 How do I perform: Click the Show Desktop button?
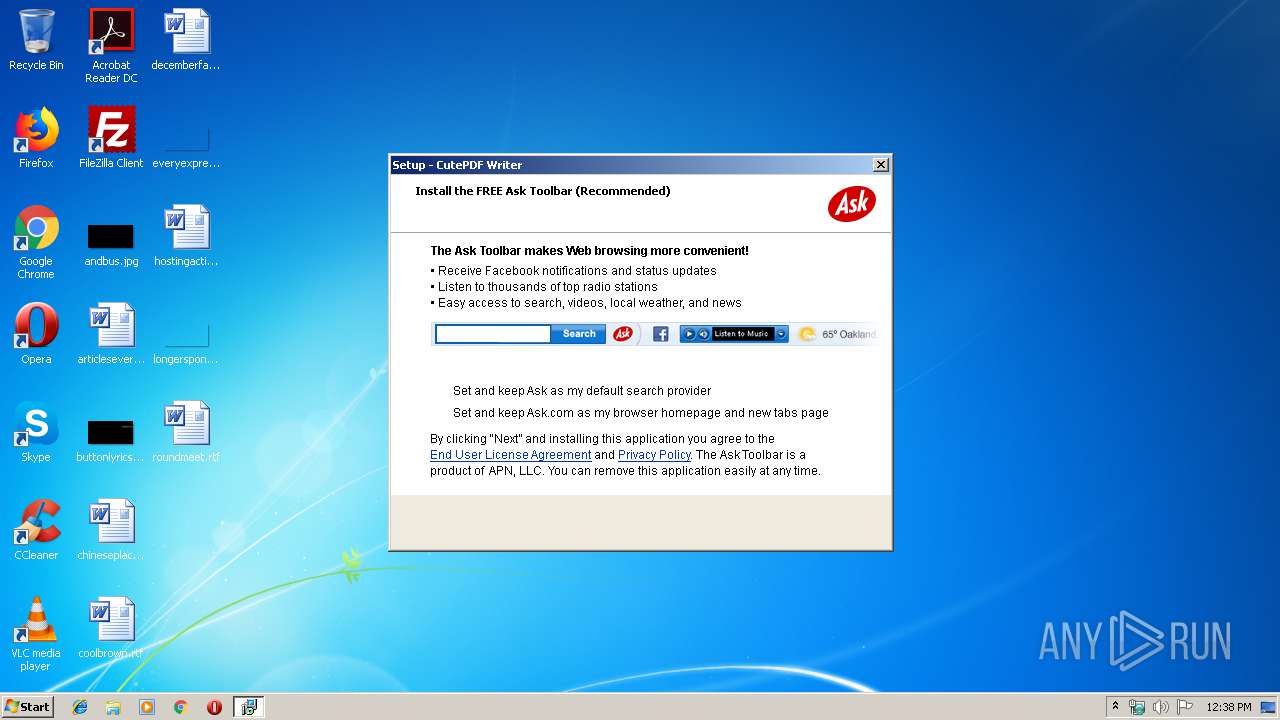(x=1270, y=707)
